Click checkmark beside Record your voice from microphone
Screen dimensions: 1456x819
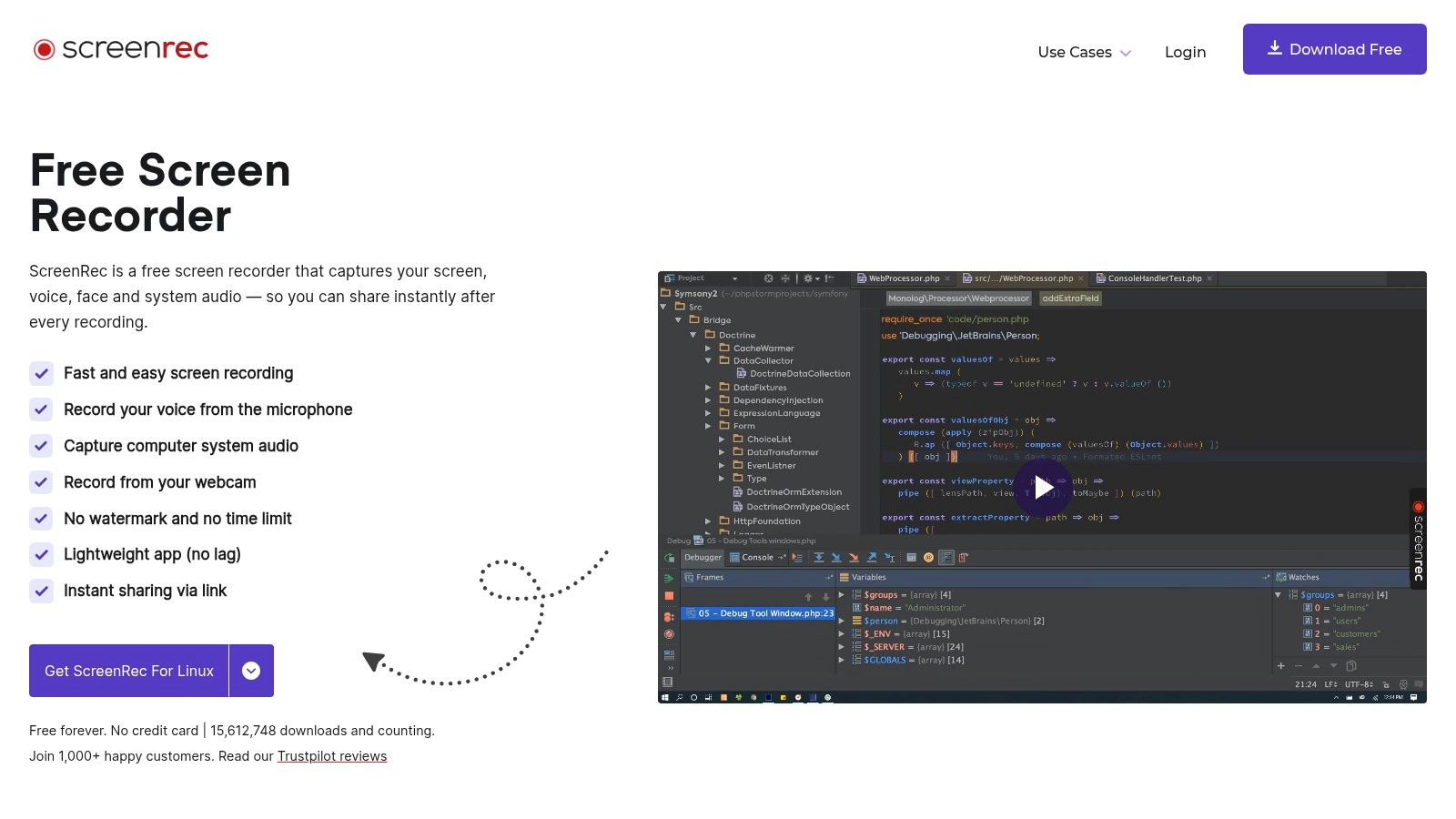tap(41, 409)
